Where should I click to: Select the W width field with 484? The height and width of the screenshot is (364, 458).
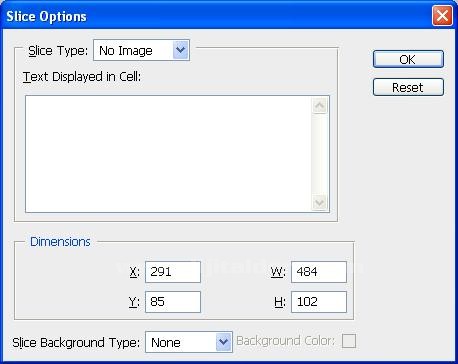pyautogui.click(x=319, y=272)
